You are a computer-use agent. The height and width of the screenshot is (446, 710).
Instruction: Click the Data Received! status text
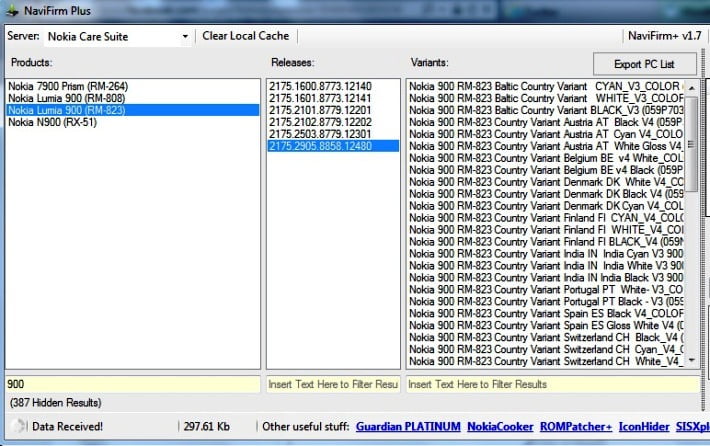click(x=67, y=427)
